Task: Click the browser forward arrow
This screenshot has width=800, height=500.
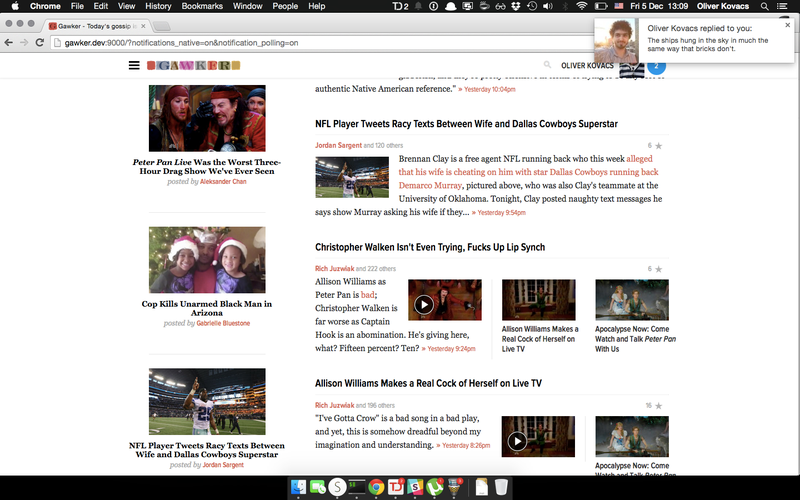Action: [x=24, y=42]
